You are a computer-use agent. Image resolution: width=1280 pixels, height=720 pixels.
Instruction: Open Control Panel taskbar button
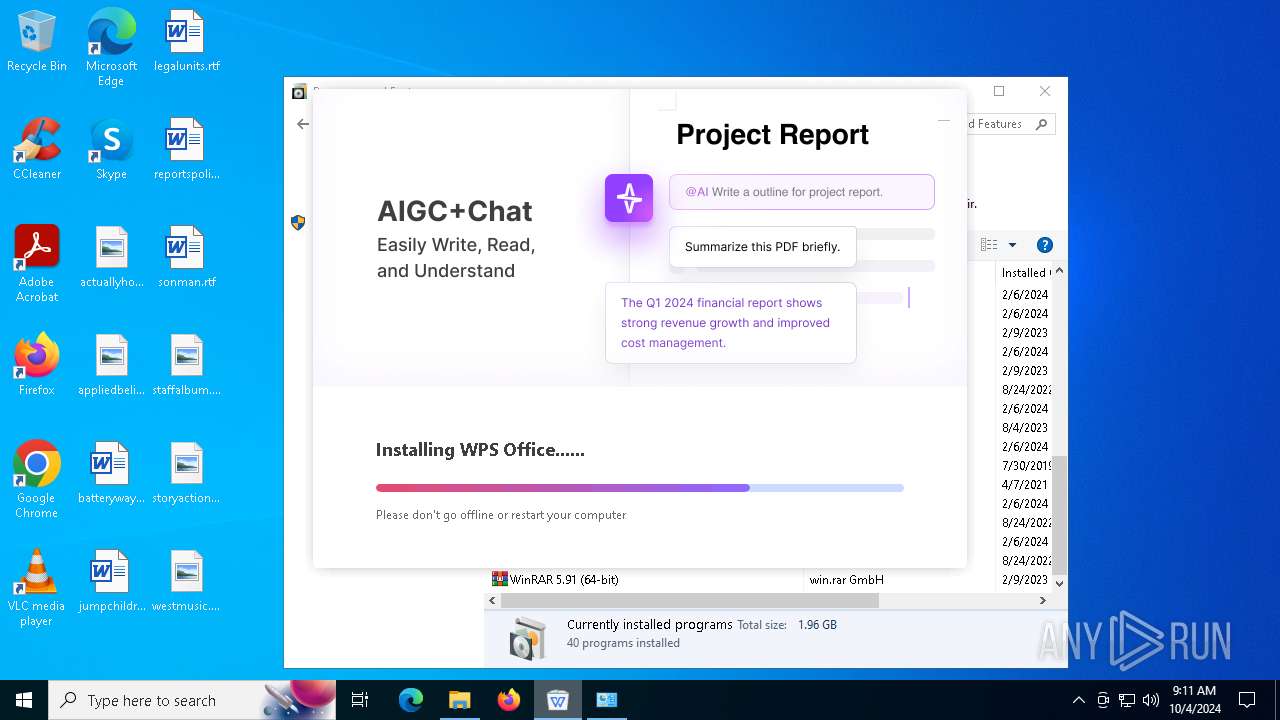point(607,700)
